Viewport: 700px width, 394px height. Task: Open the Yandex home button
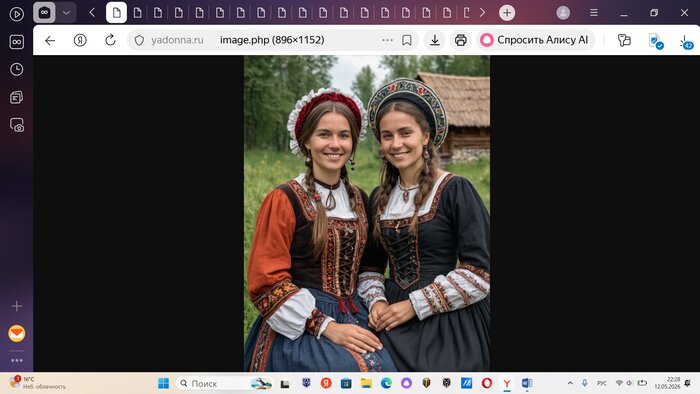tap(80, 40)
